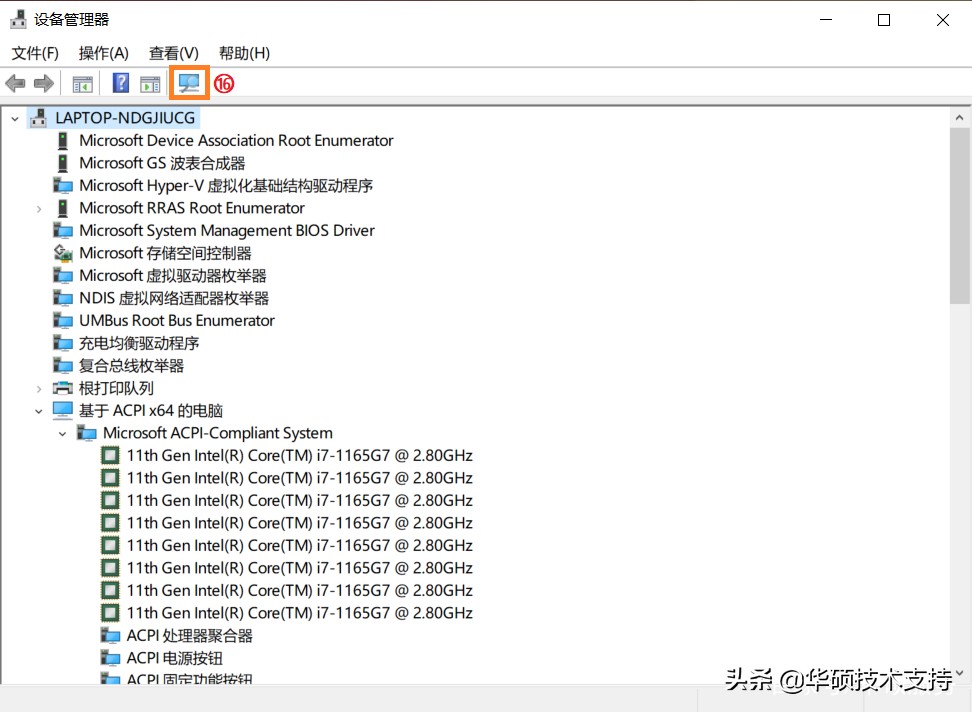Select ACPI 处理器聚合器 entry
Viewport: 972px width, 712px height.
(x=190, y=635)
